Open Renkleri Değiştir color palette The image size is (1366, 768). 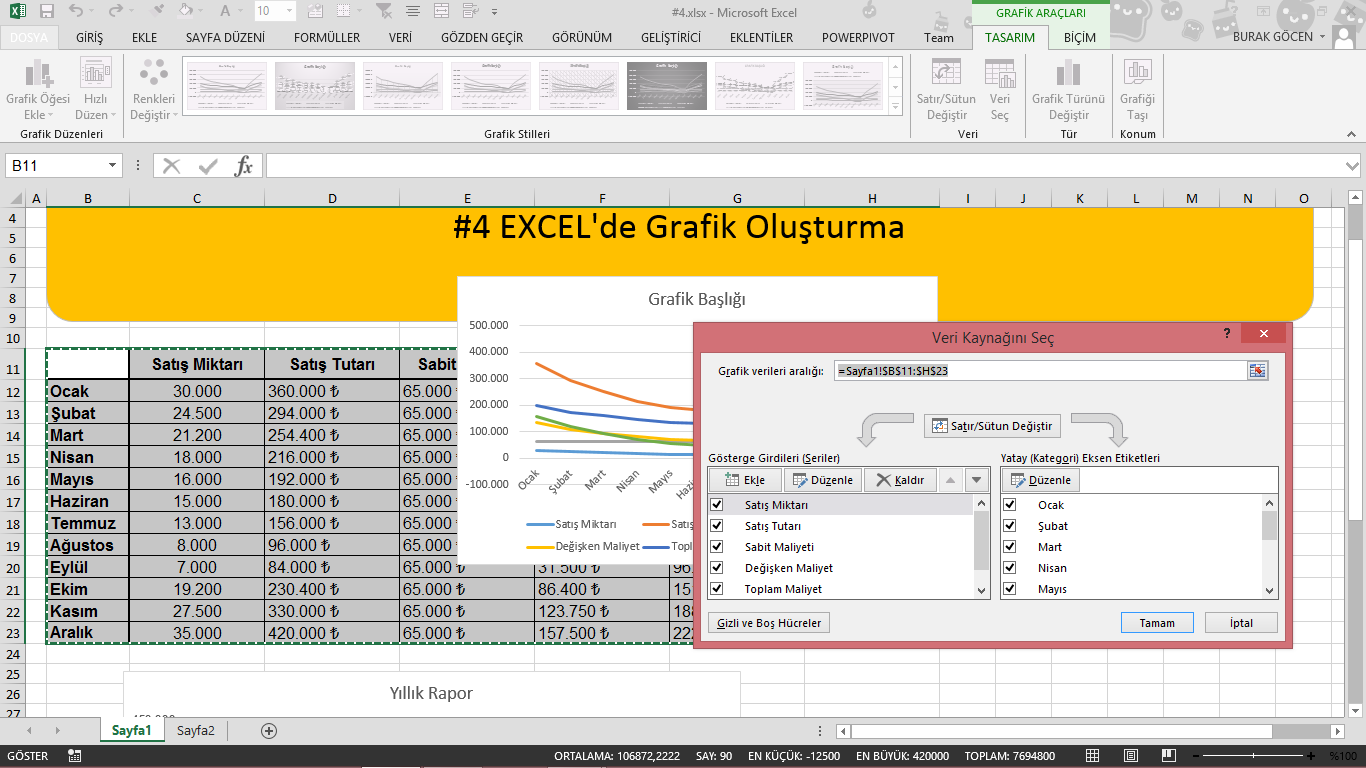[x=154, y=88]
